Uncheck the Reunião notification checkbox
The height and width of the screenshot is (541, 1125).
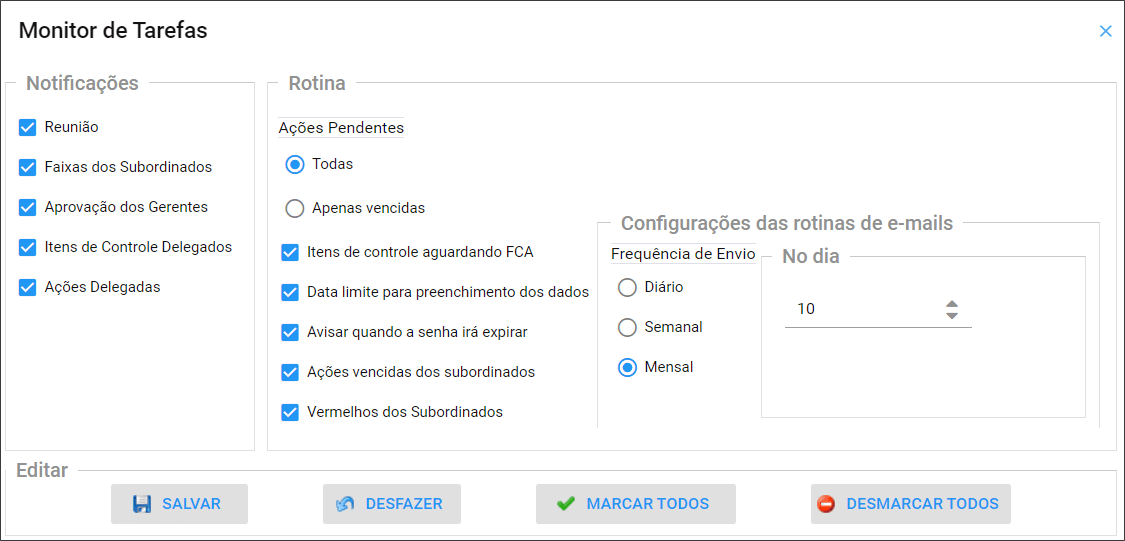(x=27, y=128)
